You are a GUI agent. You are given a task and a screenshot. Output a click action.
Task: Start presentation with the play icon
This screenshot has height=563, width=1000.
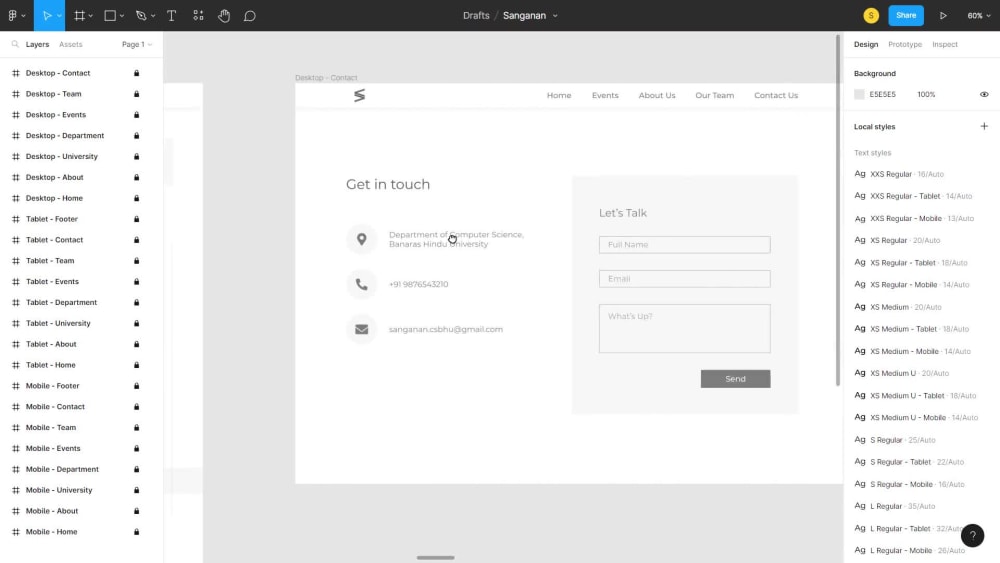point(943,15)
